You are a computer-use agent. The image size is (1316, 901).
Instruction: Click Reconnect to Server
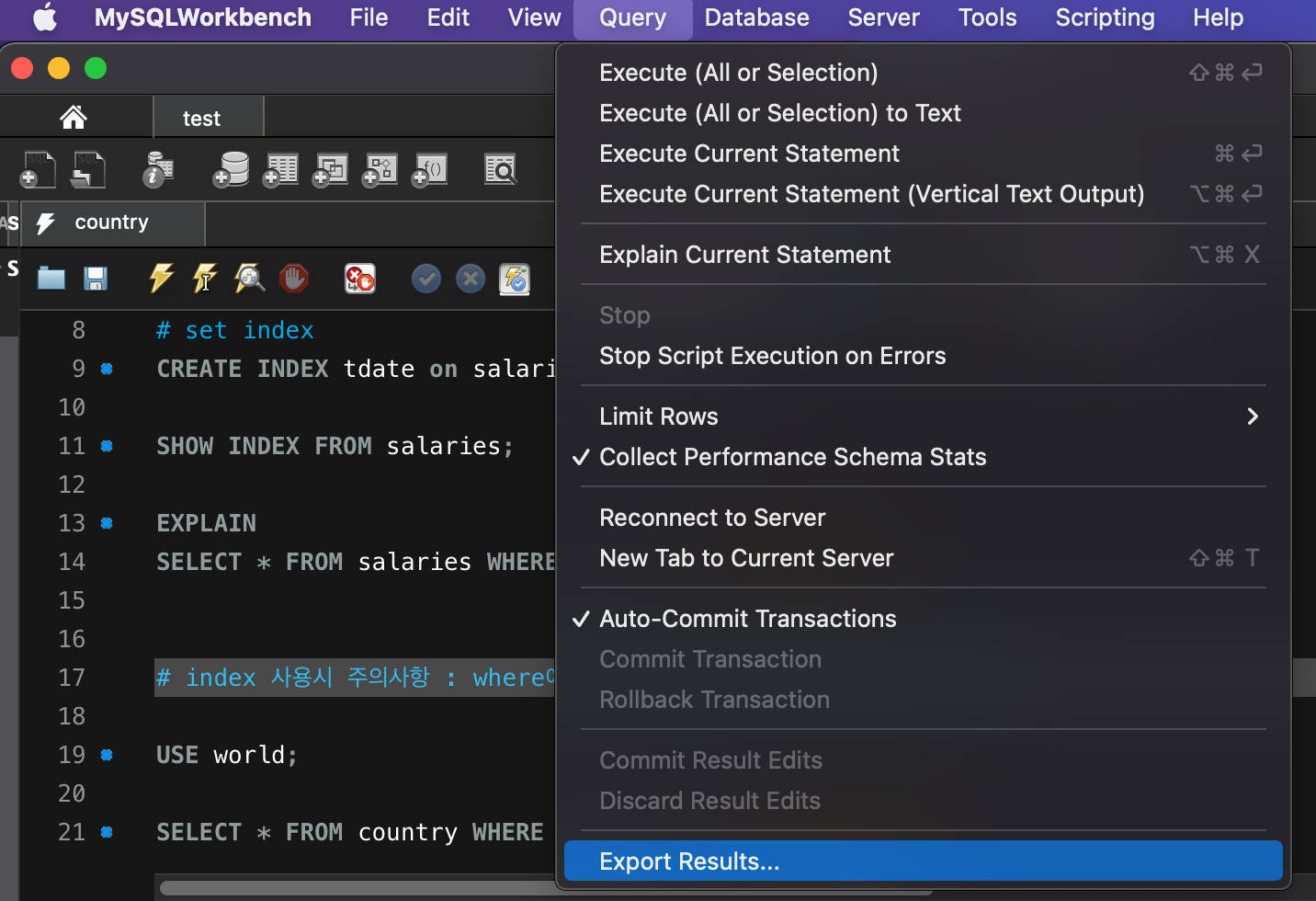pos(924,518)
